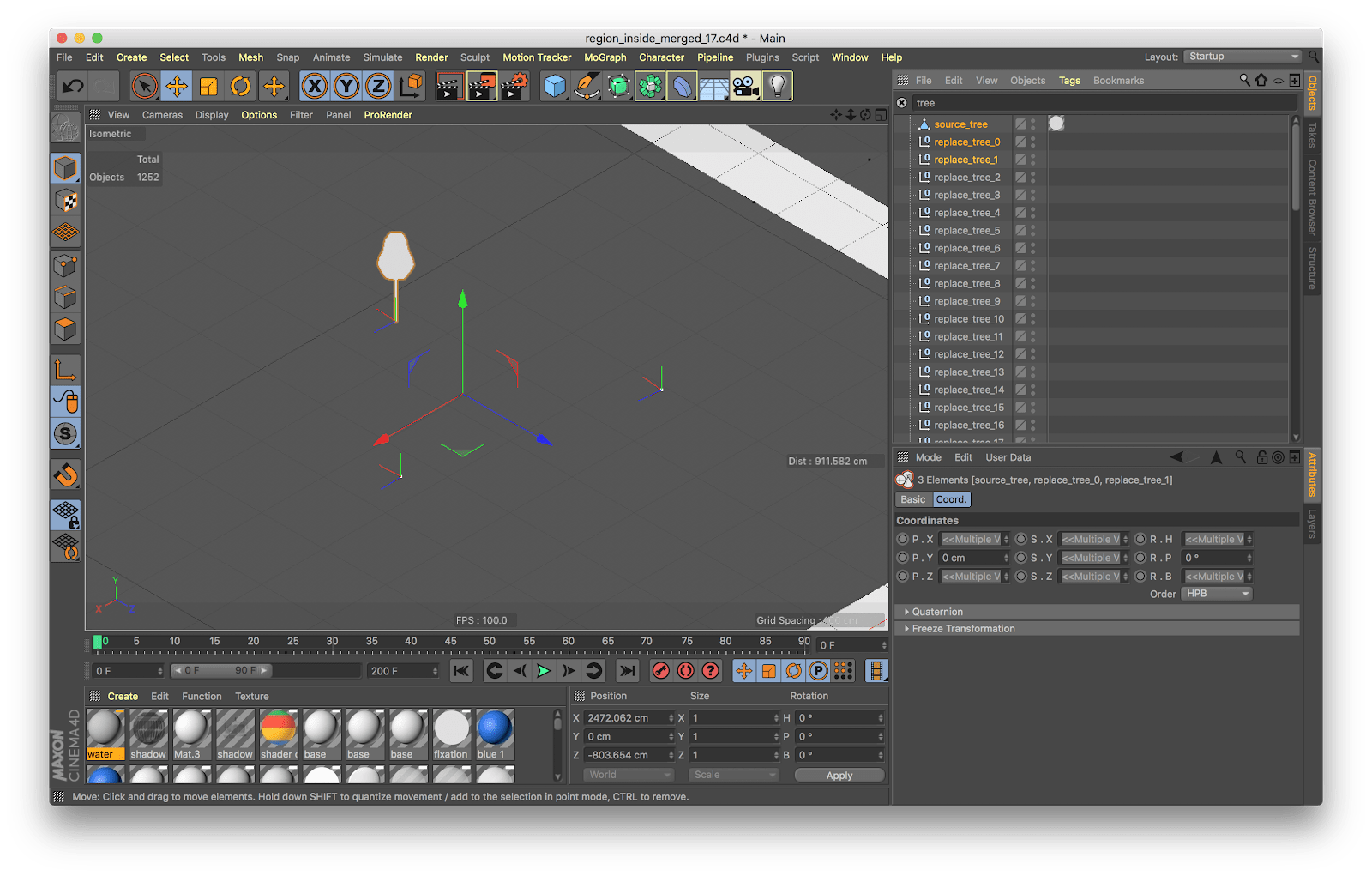
Task: Expand the Quaternion section
Action: coord(937,612)
